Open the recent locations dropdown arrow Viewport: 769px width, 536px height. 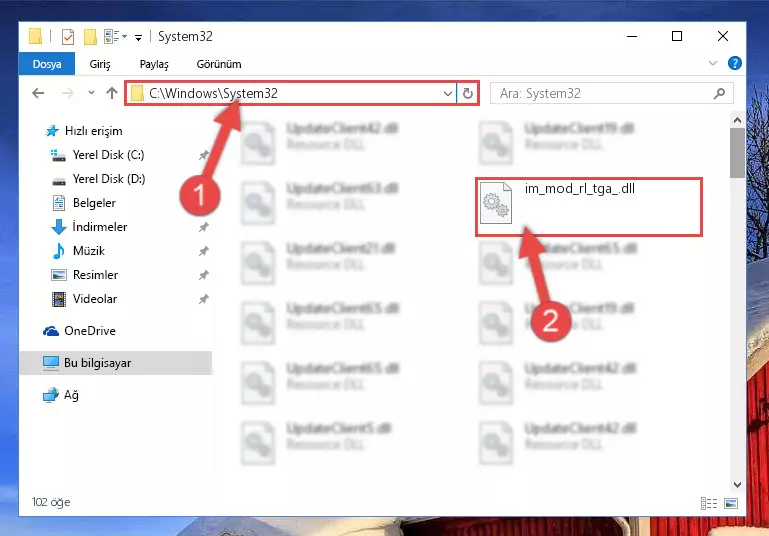(x=91, y=93)
